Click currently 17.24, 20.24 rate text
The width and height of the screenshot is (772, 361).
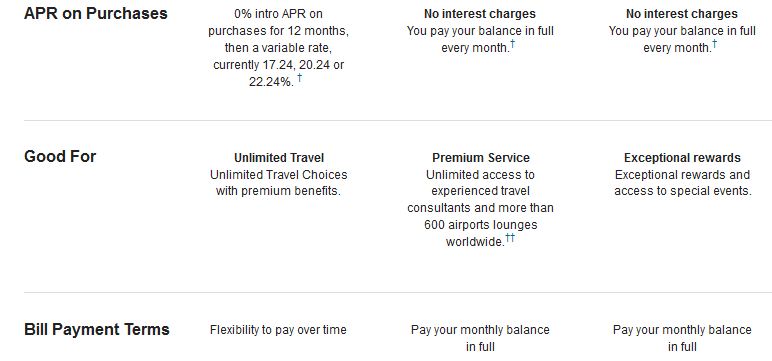pos(279,65)
